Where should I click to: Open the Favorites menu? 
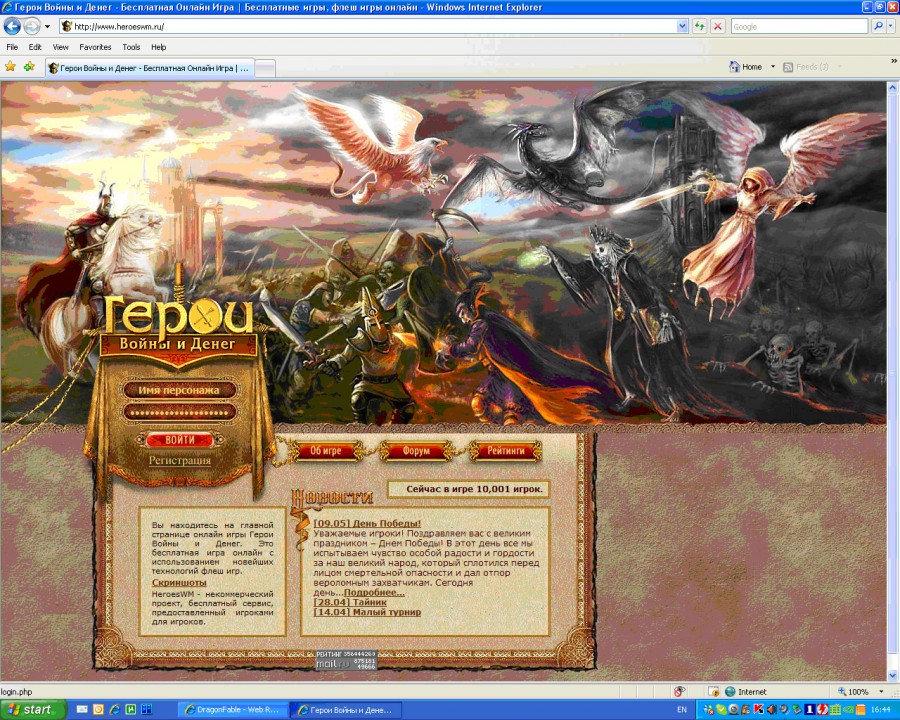click(x=95, y=47)
